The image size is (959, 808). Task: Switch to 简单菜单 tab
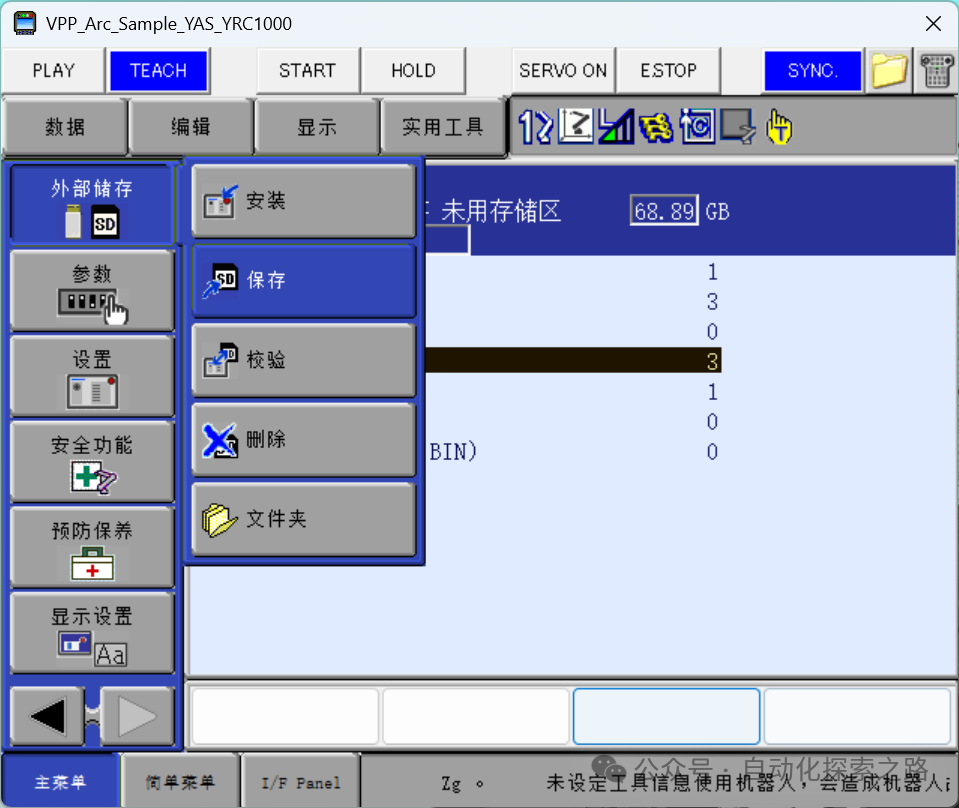pyautogui.click(x=180, y=782)
